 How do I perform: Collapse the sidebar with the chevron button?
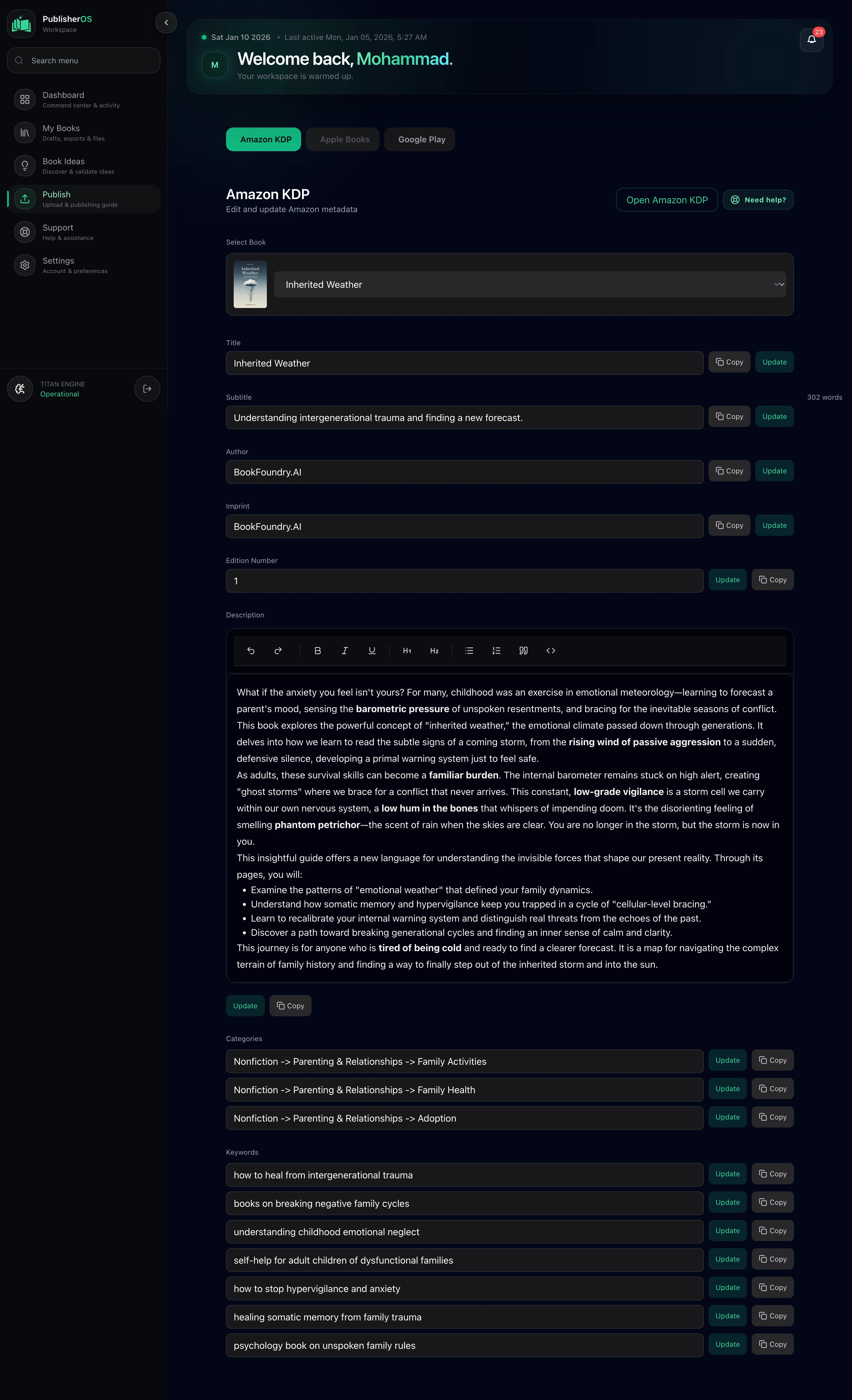click(x=166, y=23)
